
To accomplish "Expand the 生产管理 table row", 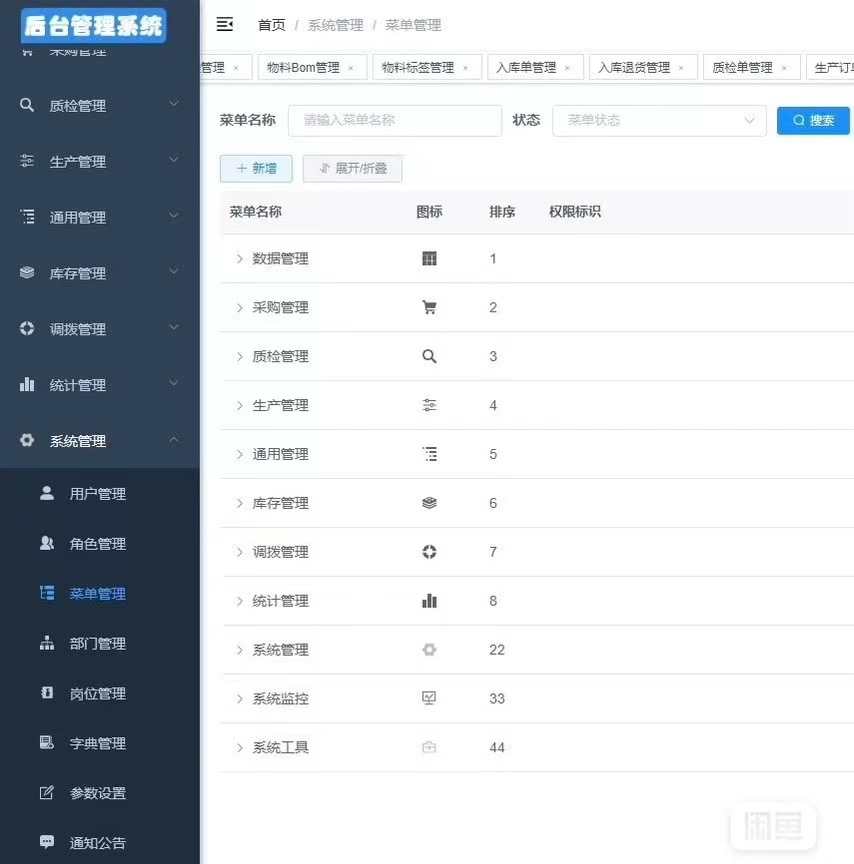I will pyautogui.click(x=240, y=406).
